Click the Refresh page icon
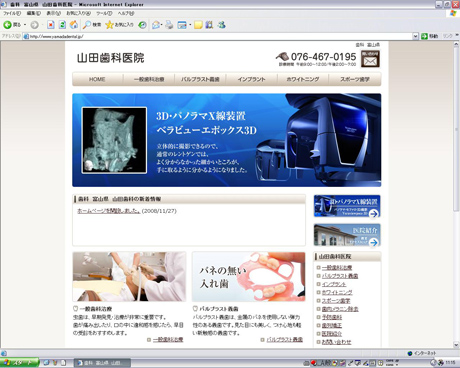Screen dimensions: 460x368 coord(62,25)
